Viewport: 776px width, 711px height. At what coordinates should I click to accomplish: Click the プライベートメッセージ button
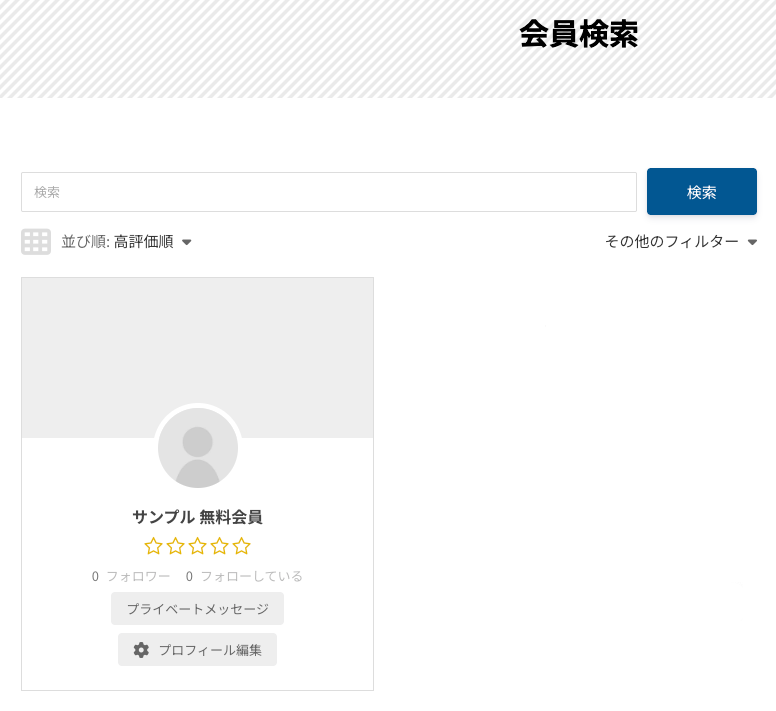[x=197, y=609]
